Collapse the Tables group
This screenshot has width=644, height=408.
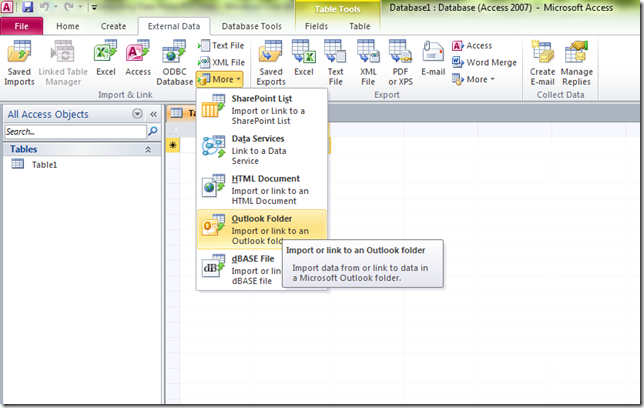[148, 150]
